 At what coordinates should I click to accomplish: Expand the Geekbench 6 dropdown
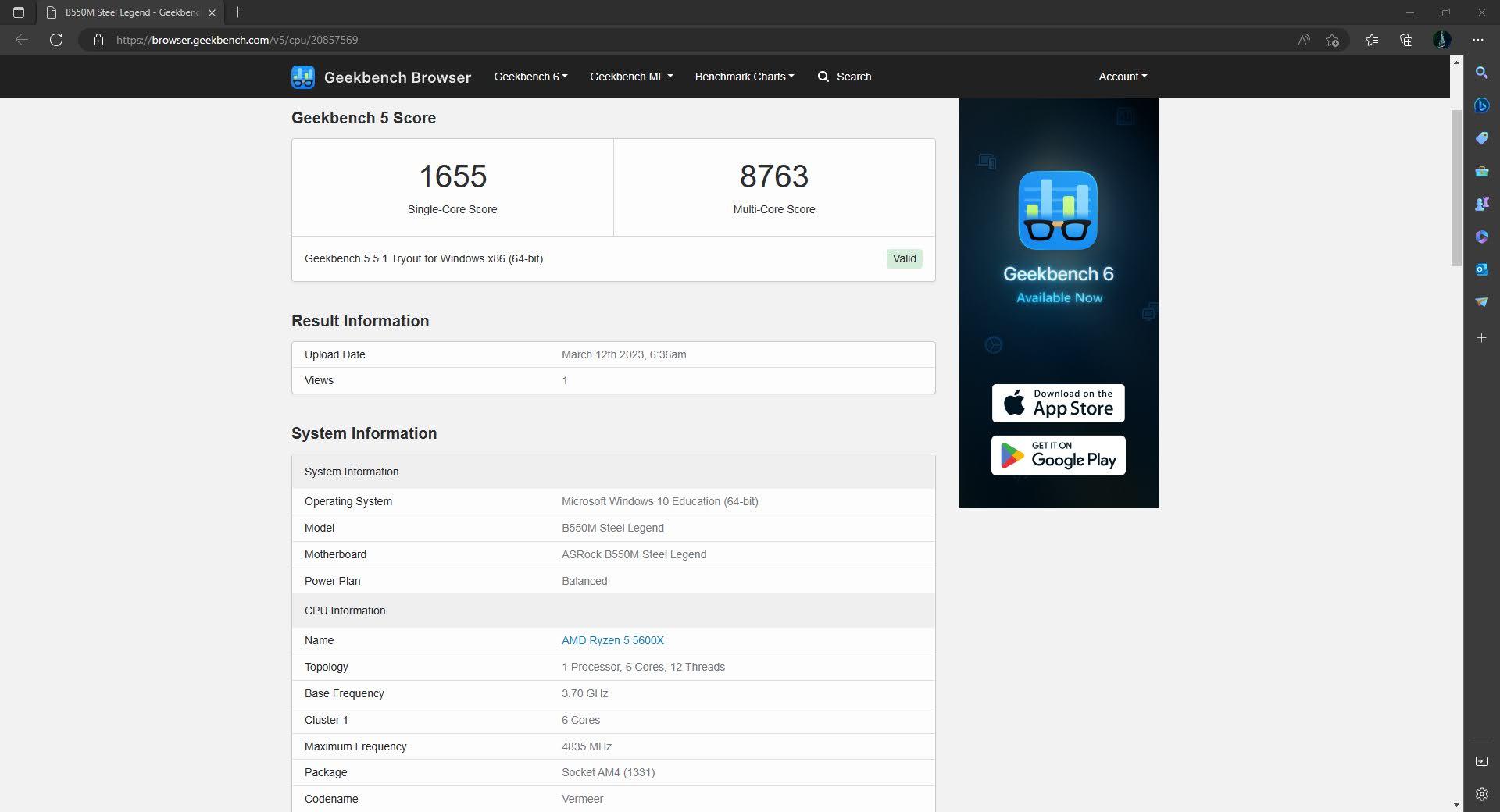(x=530, y=77)
